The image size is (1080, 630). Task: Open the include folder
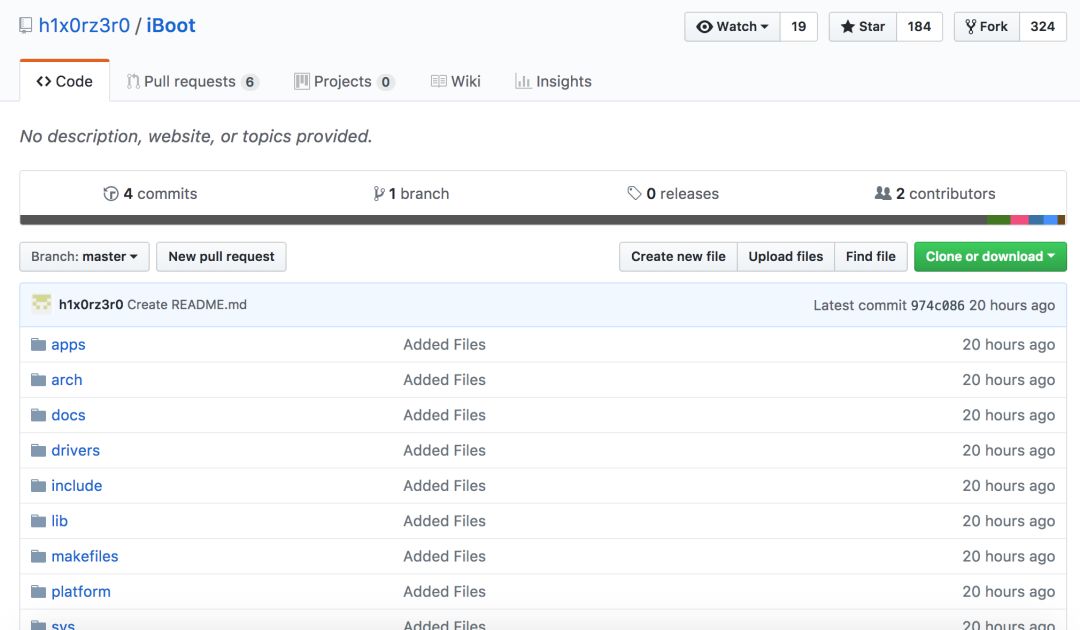click(76, 485)
